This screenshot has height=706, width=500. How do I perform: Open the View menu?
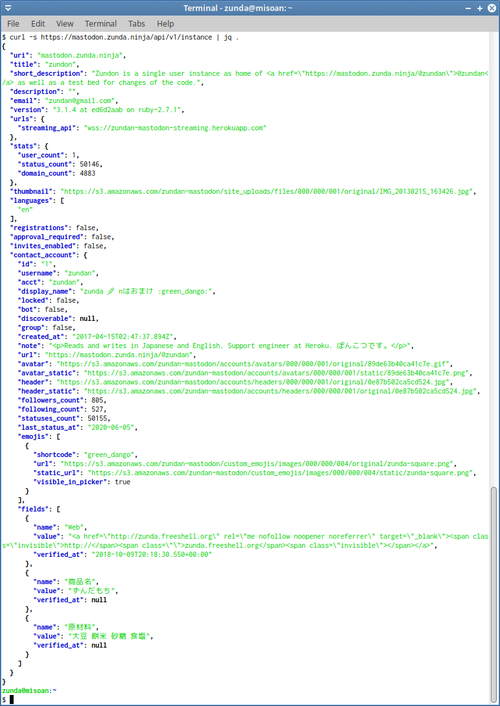click(x=64, y=24)
